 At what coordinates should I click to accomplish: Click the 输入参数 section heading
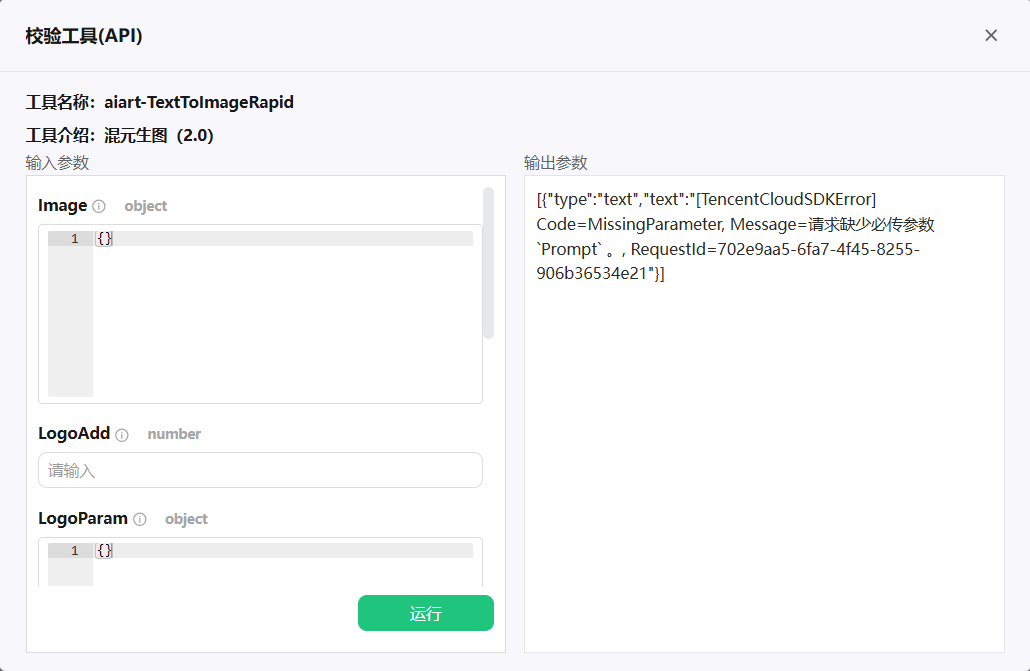coord(58,163)
